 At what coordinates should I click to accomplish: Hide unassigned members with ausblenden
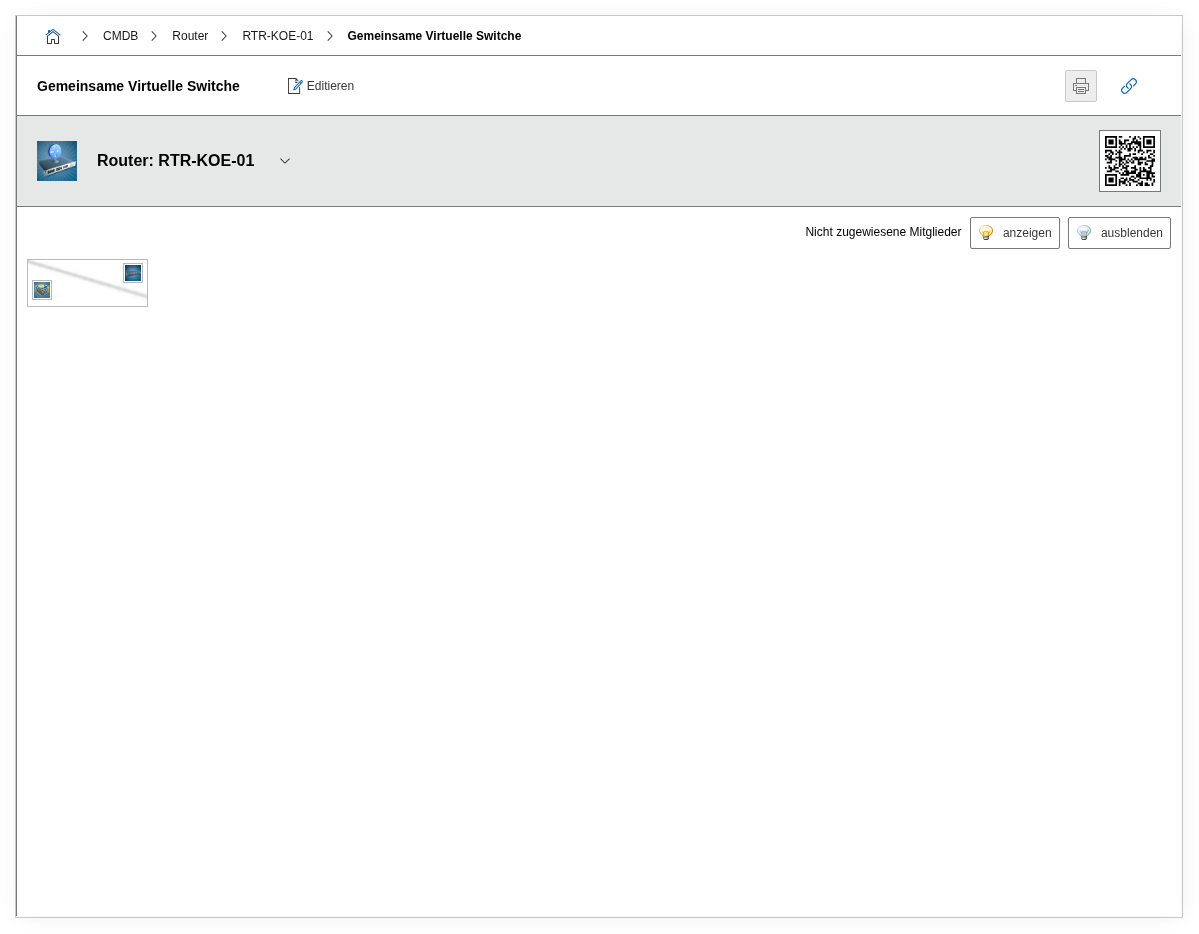pos(1118,233)
